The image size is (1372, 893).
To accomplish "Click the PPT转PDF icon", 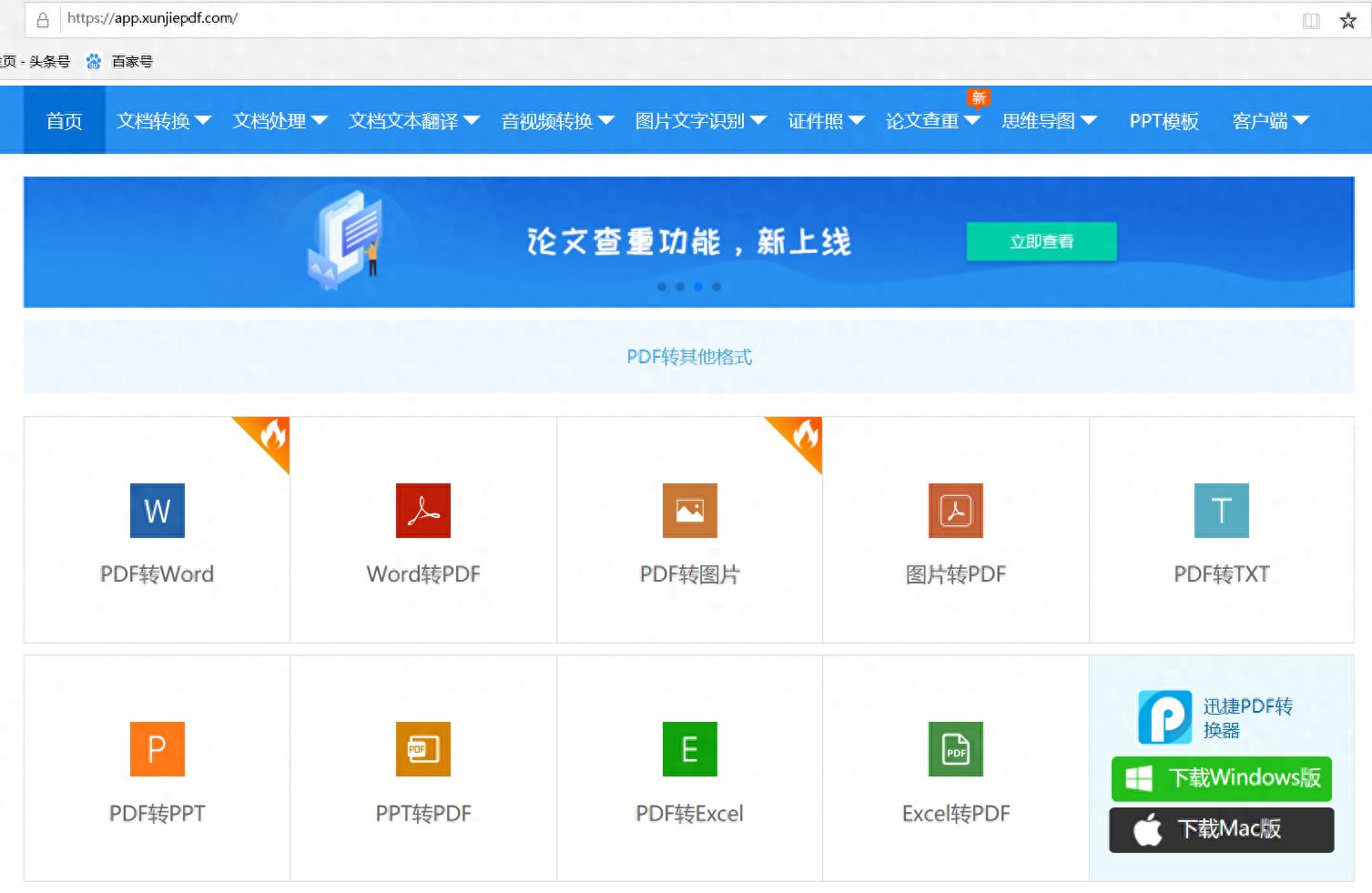I will (423, 749).
